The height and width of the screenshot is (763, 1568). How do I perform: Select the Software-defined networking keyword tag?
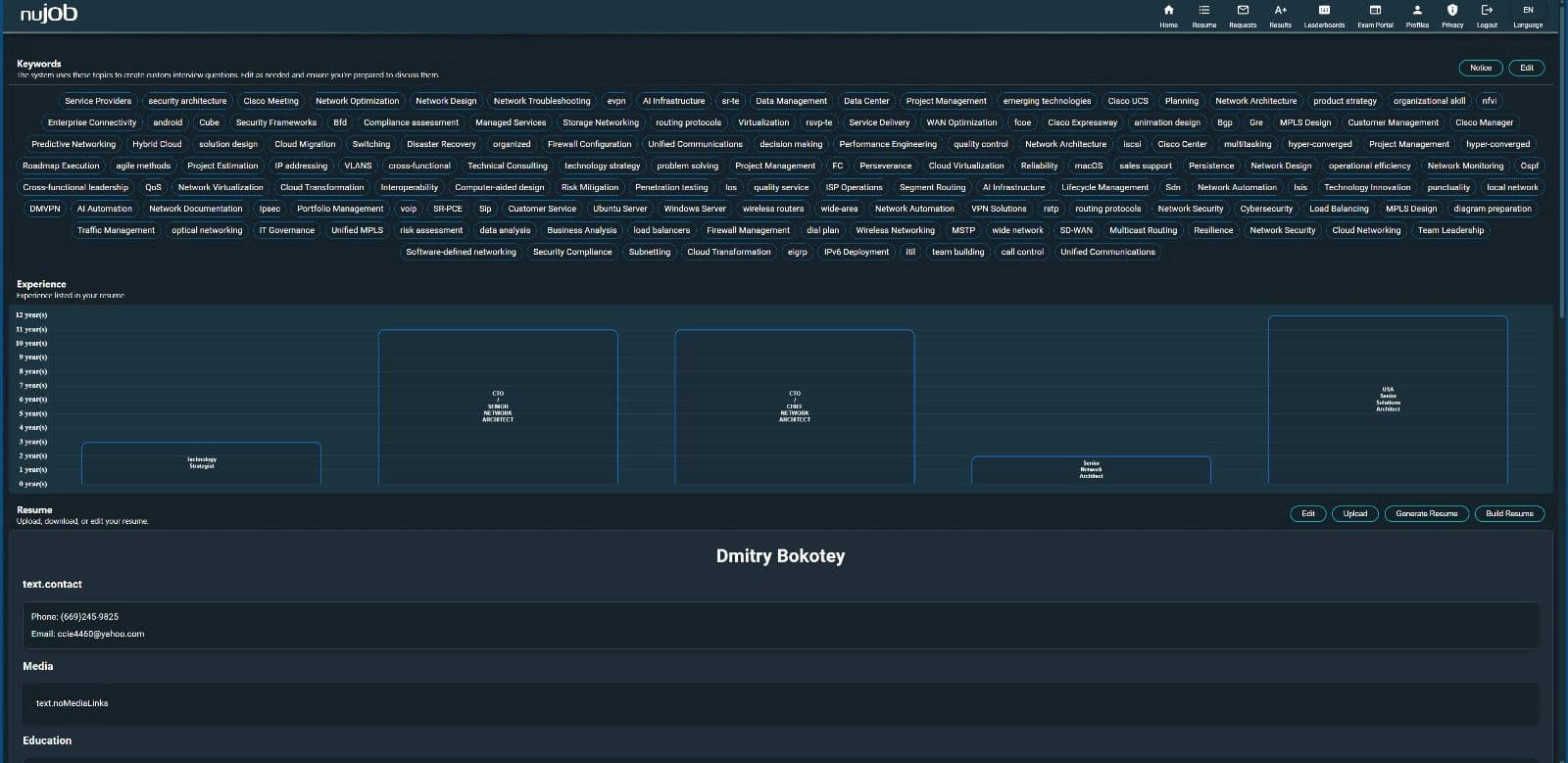pos(461,252)
